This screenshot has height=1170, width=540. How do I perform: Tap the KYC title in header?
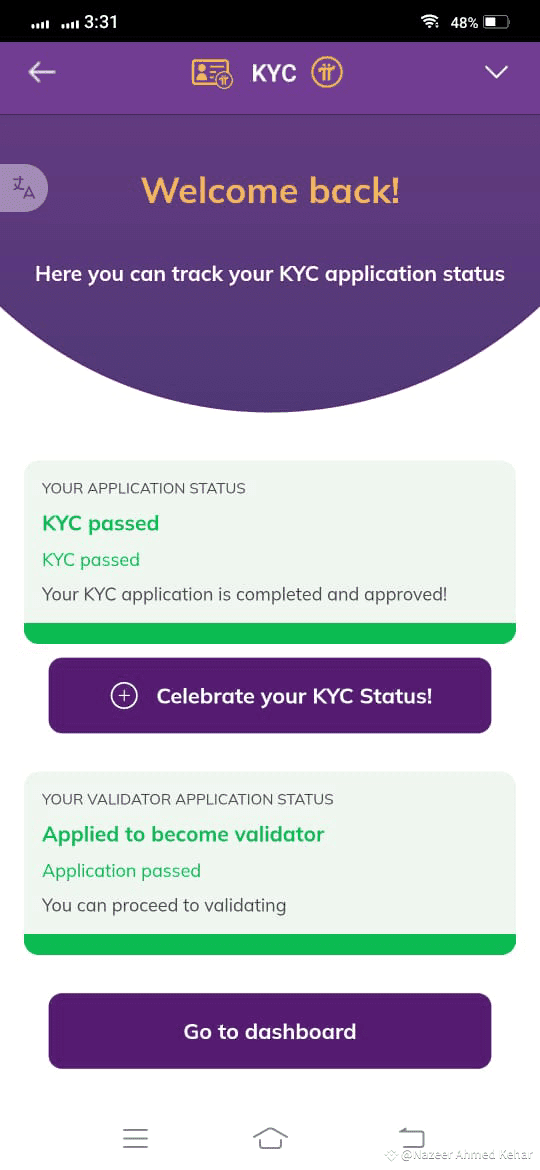pyautogui.click(x=274, y=73)
